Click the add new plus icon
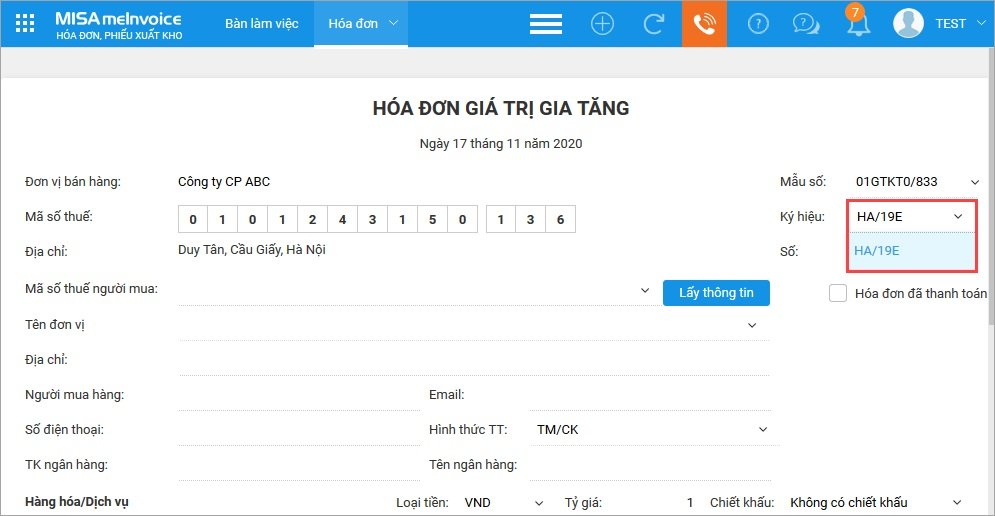The height and width of the screenshot is (516, 995). 602,24
